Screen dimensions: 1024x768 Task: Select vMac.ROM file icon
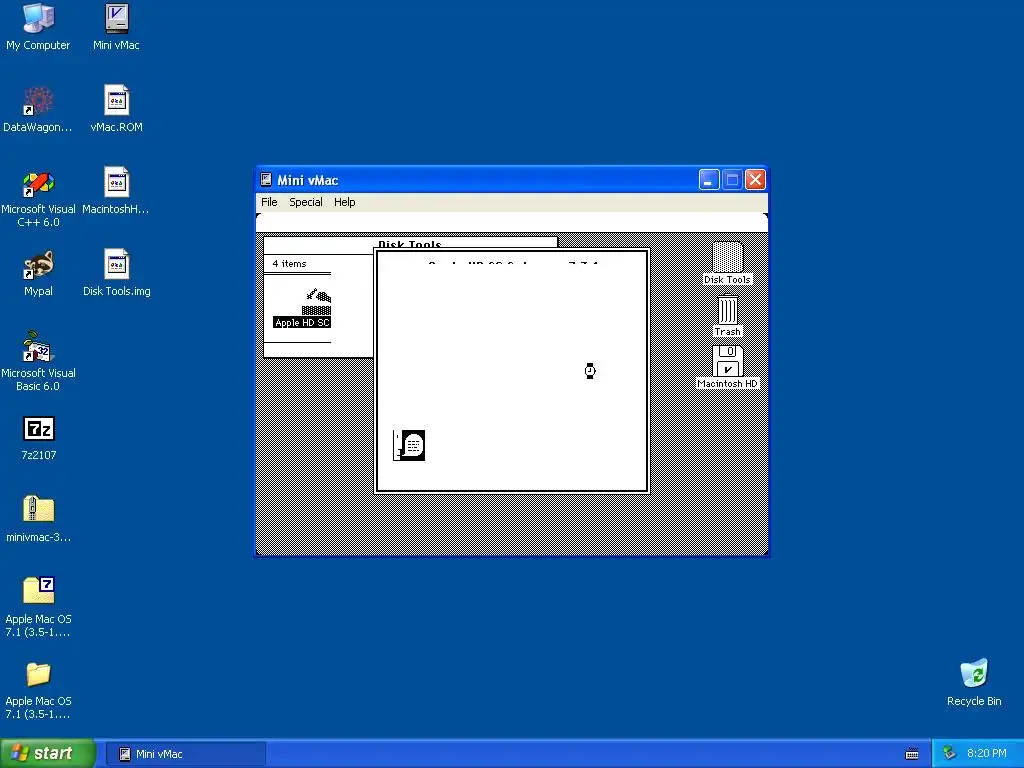116,109
